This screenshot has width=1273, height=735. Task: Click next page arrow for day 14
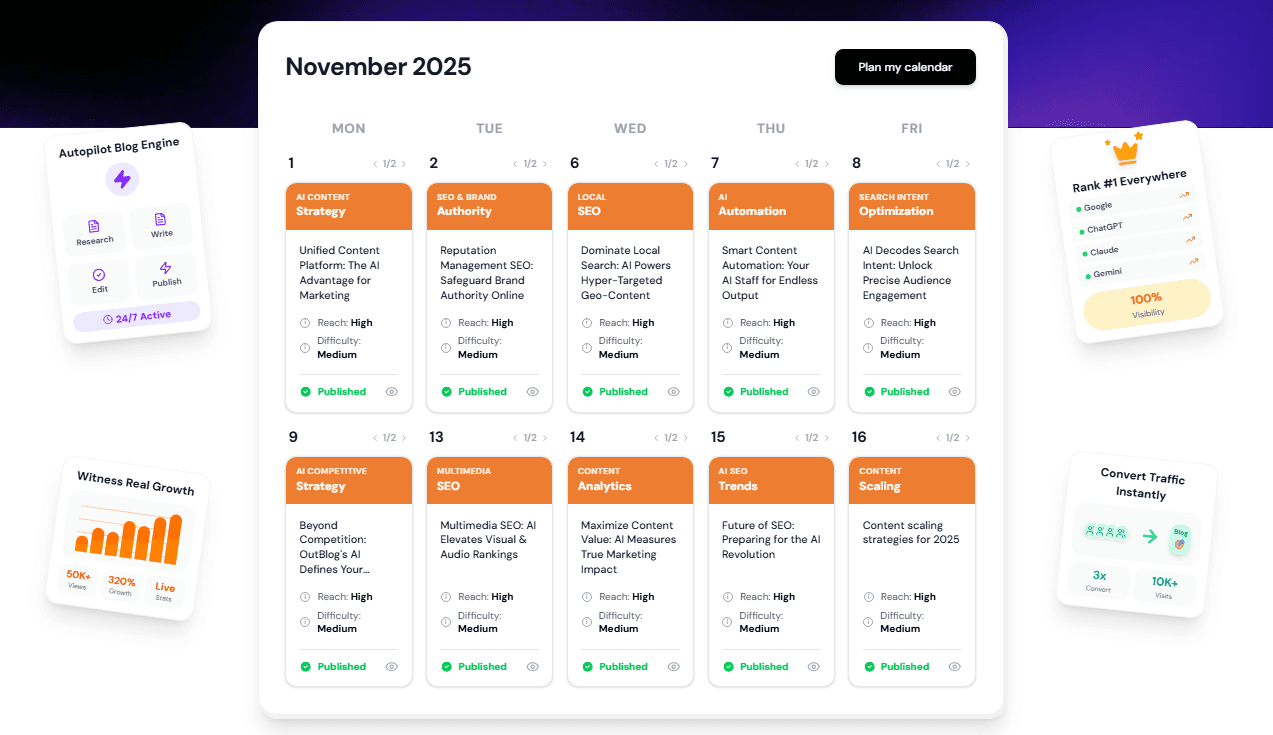(686, 438)
